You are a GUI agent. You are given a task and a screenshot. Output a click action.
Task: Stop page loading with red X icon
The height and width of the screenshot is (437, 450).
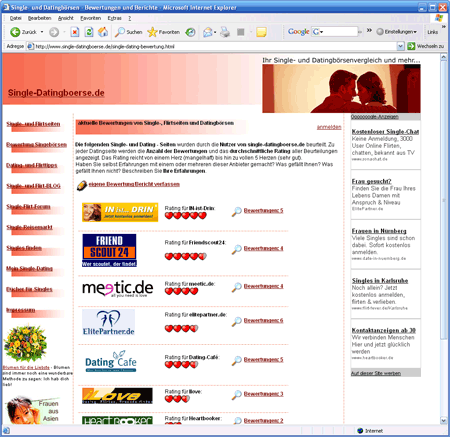click(75, 32)
